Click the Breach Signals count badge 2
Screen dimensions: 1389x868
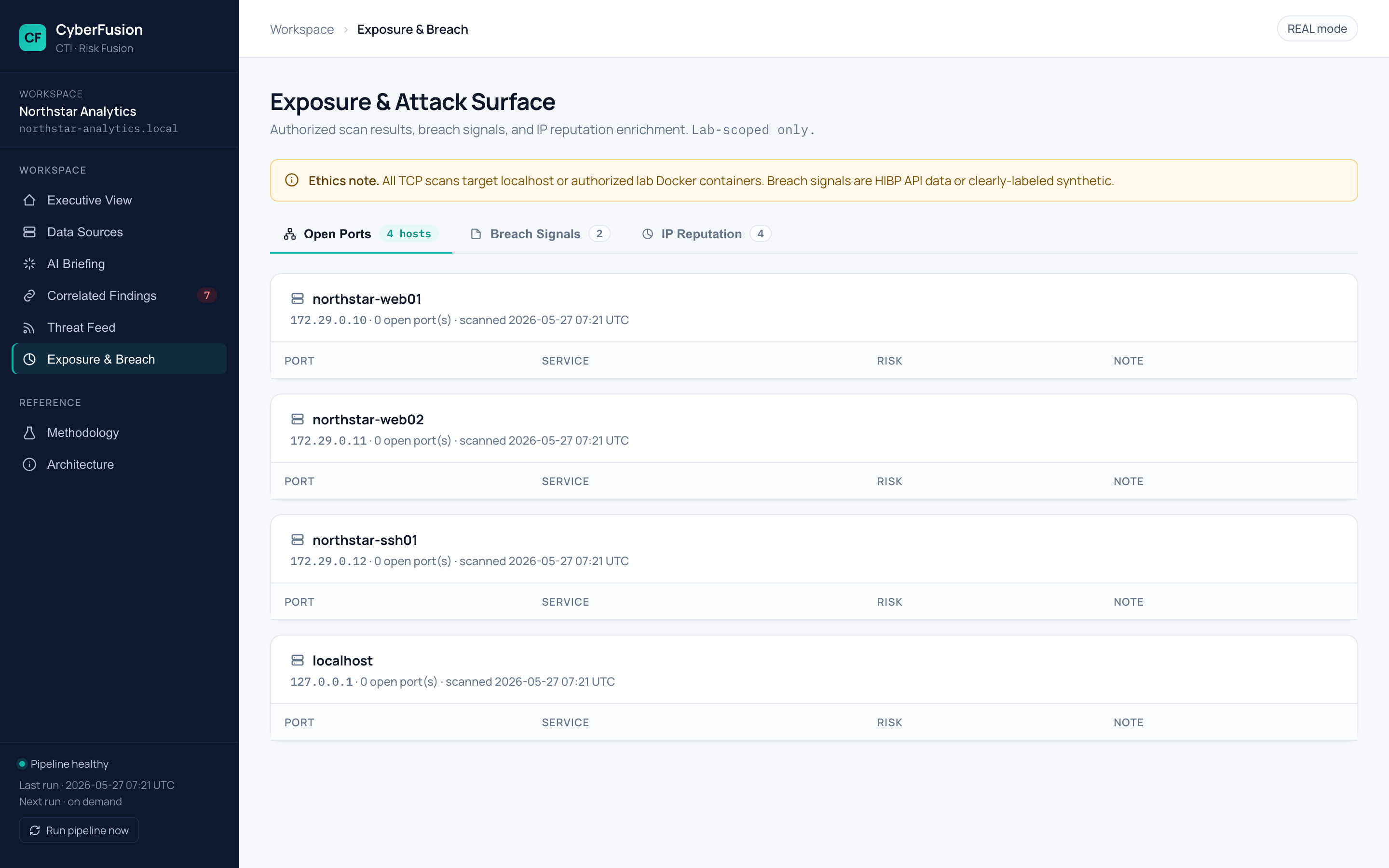pyautogui.click(x=599, y=234)
